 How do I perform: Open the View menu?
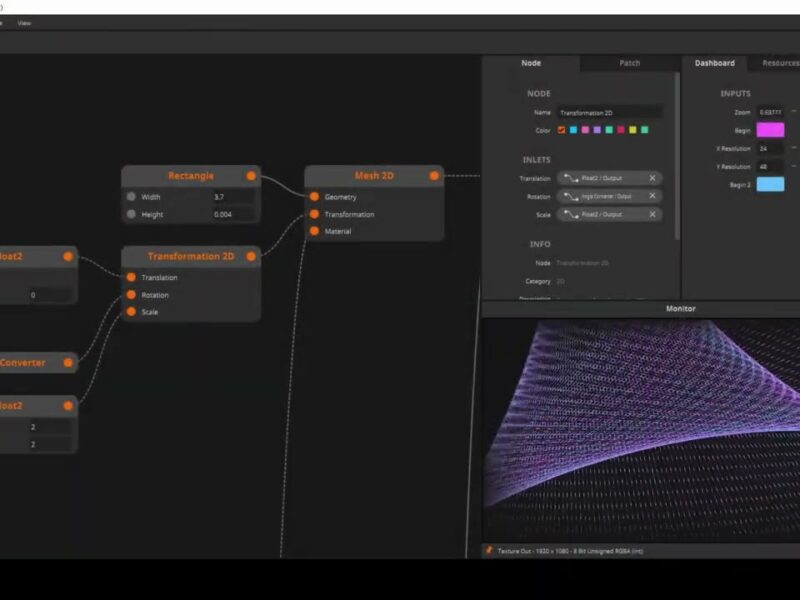(x=24, y=23)
